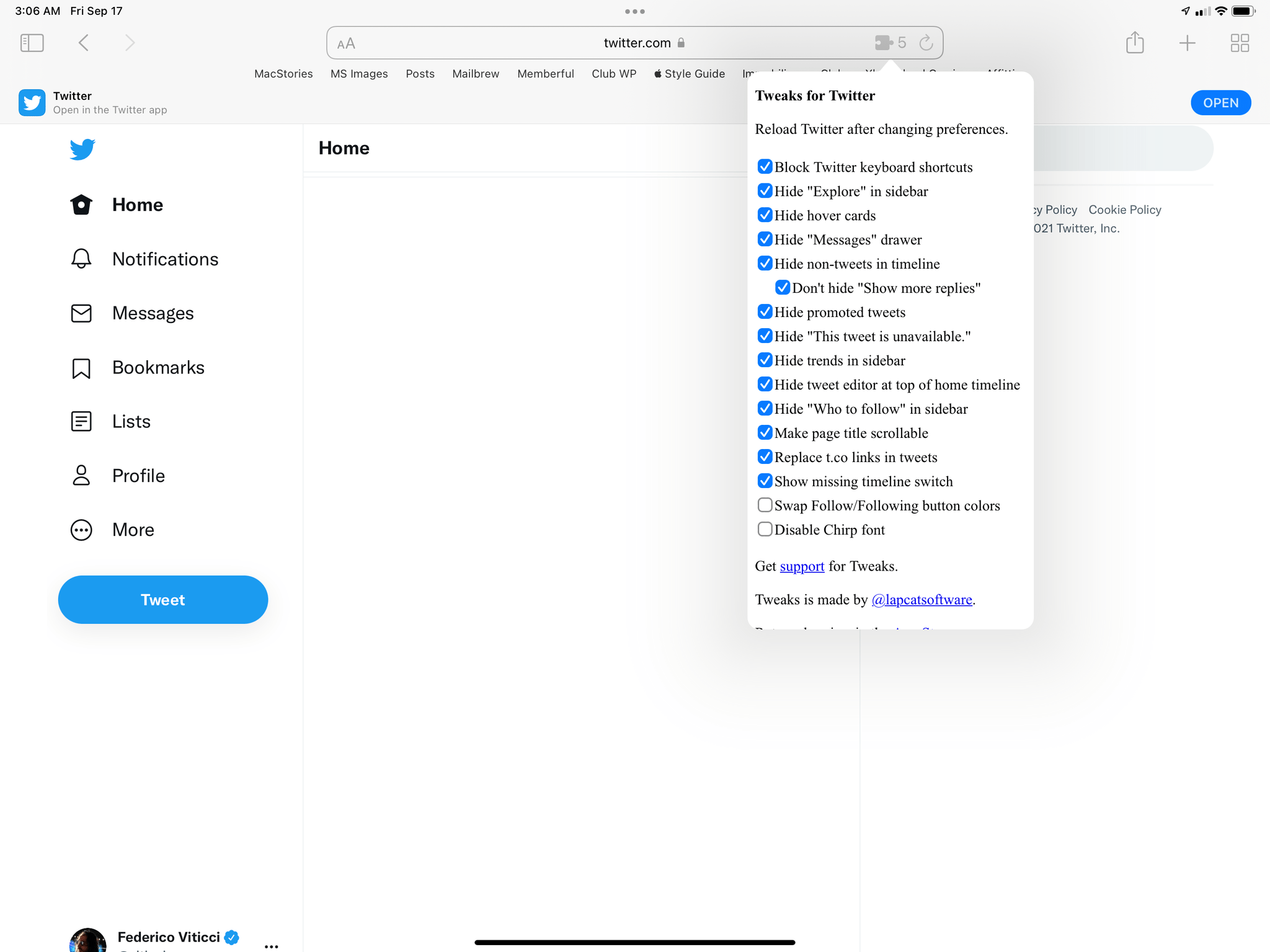Go forward with the Safari forward arrow
Image resolution: width=1270 pixels, height=952 pixels.
130,43
